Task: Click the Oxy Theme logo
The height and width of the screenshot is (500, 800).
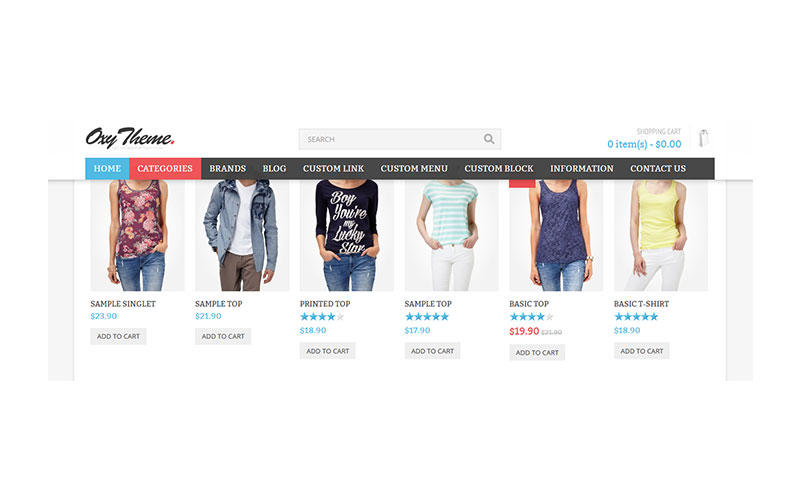Action: click(x=130, y=138)
